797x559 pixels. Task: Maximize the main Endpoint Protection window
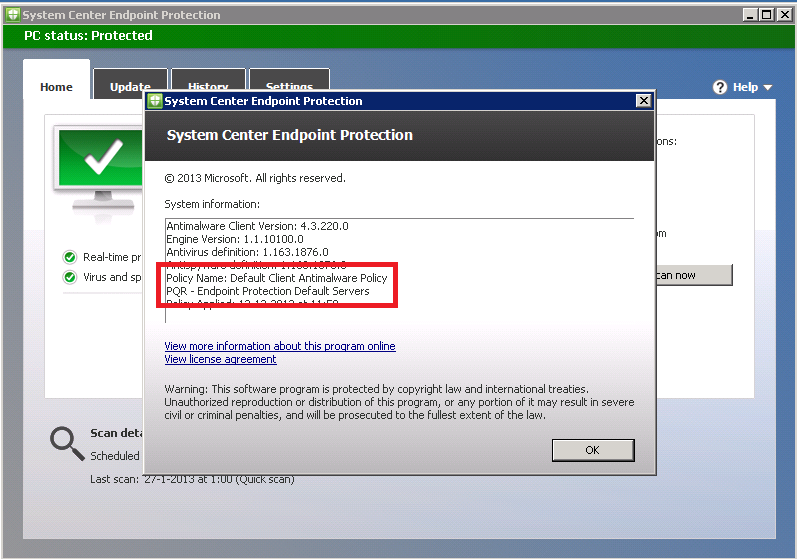tap(767, 15)
